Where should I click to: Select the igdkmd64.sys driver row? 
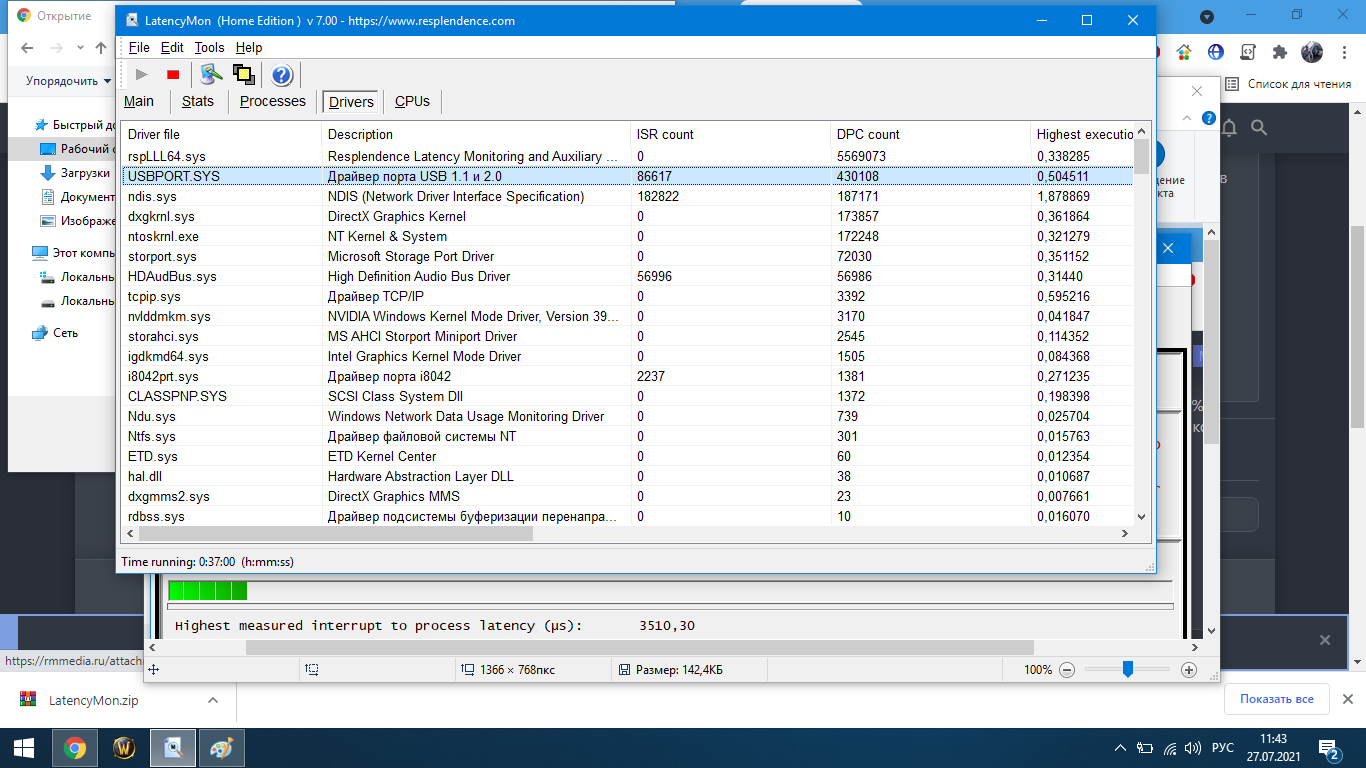pos(628,356)
